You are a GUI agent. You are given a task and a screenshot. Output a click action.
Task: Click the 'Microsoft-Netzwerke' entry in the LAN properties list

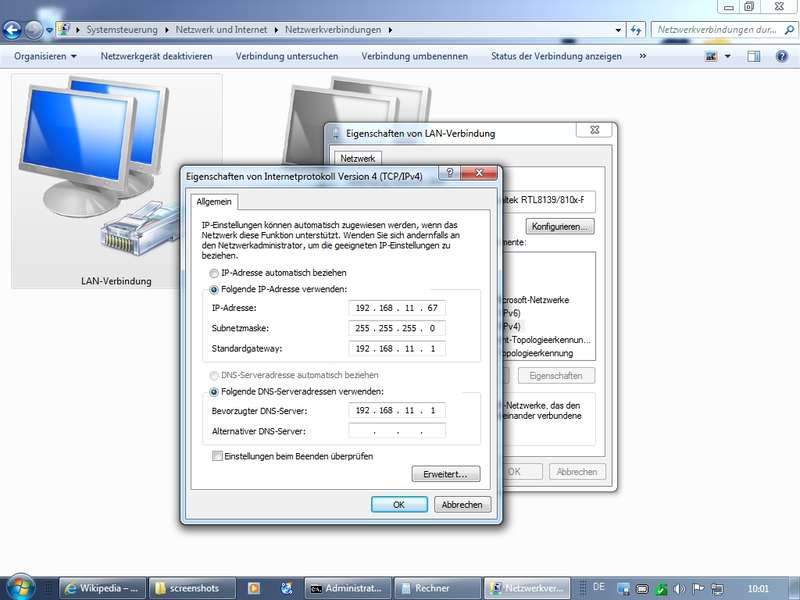pyautogui.click(x=535, y=300)
